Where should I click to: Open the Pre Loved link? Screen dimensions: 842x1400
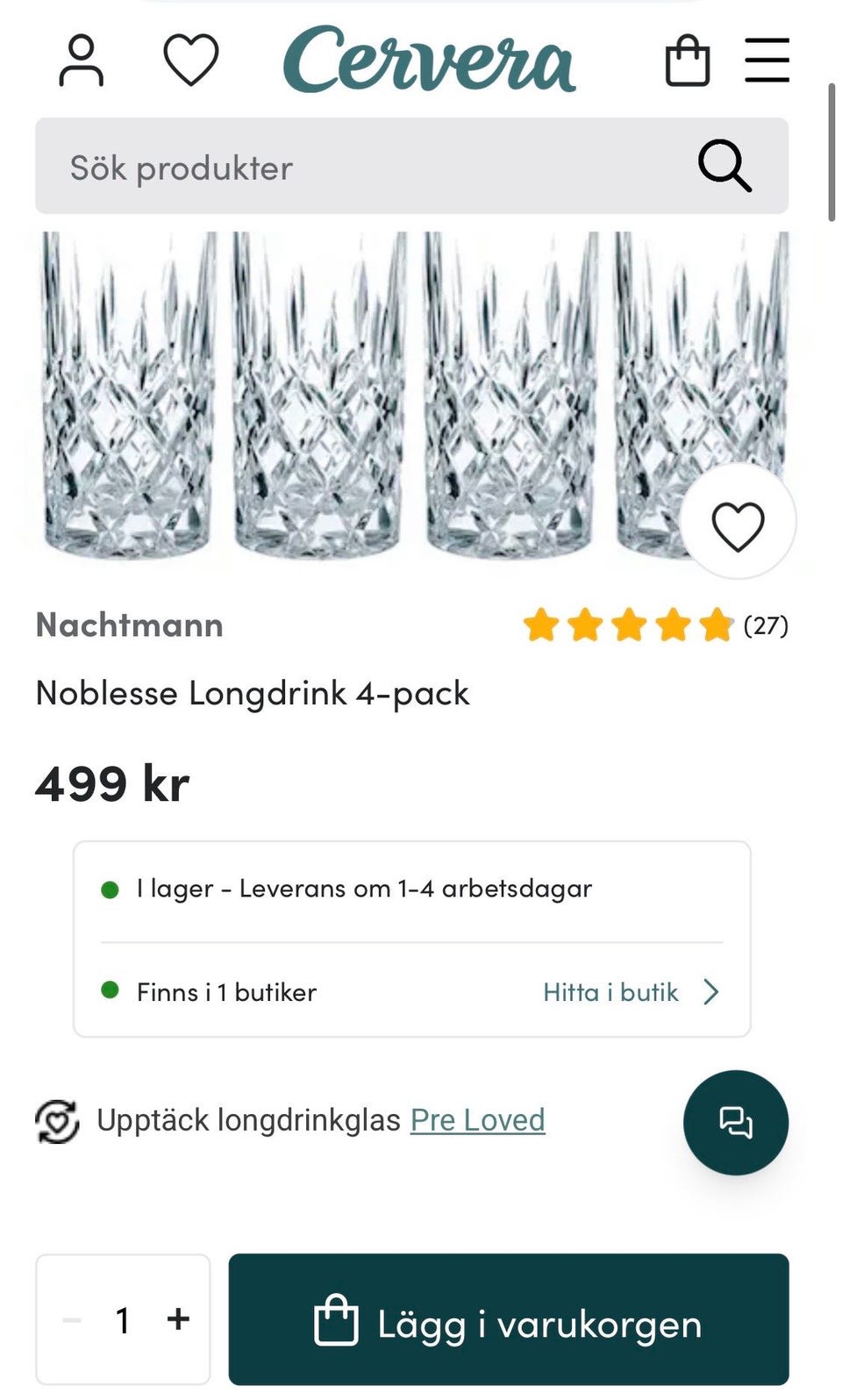[x=477, y=1120]
